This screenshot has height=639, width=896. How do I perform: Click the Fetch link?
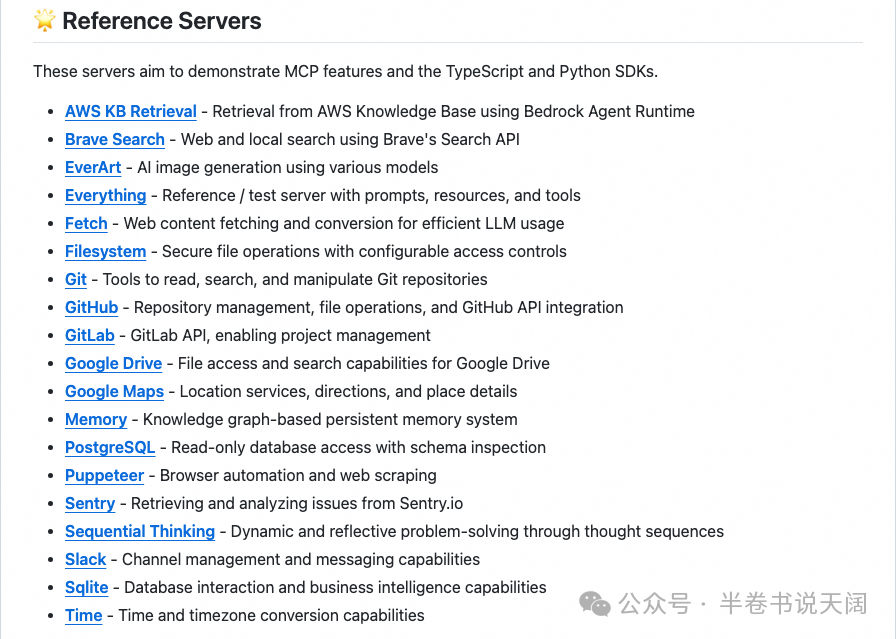[86, 224]
